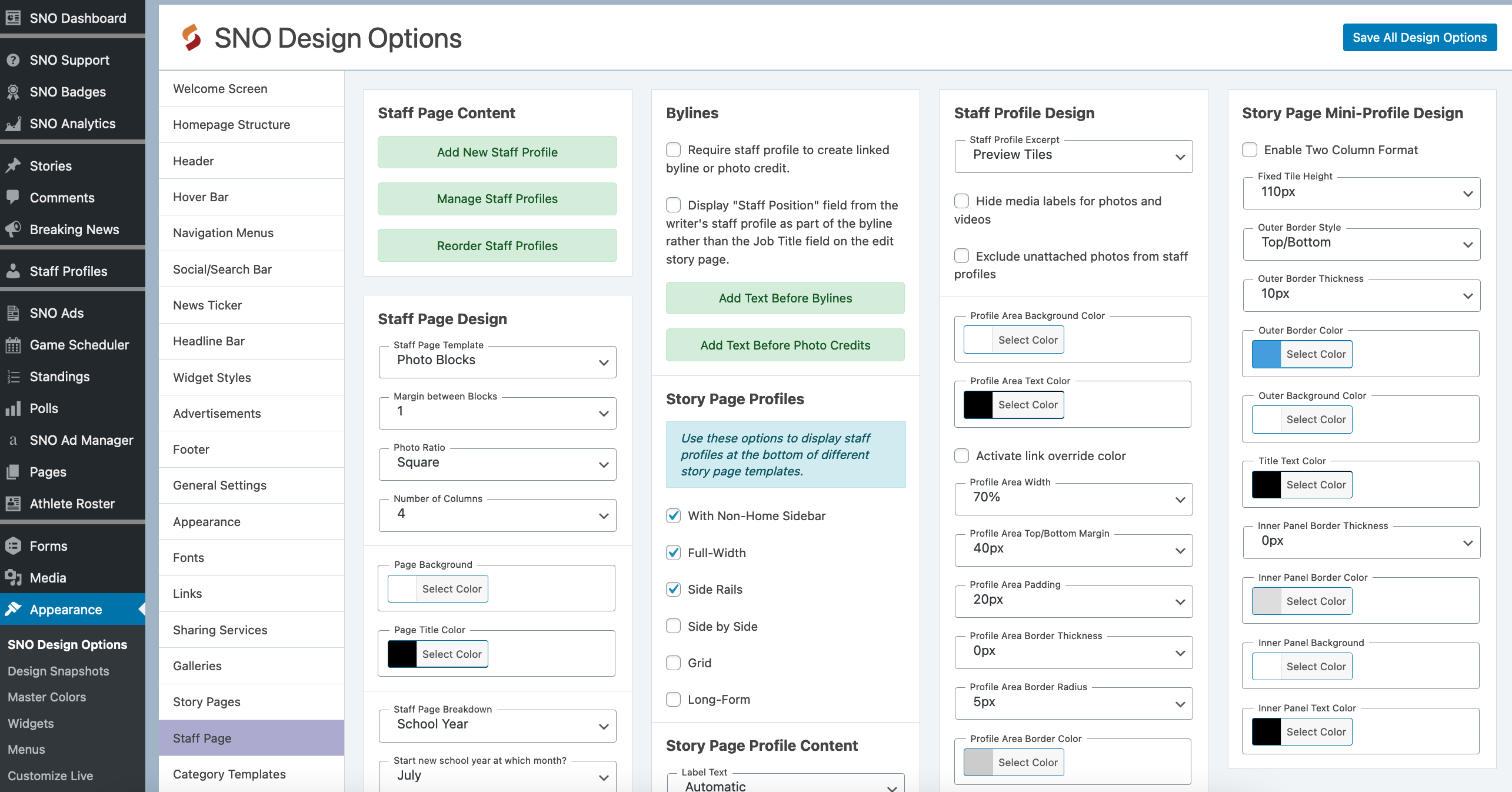This screenshot has width=1512, height=792.
Task: Toggle Hide media labels for photos checkbox
Action: pyautogui.click(x=962, y=201)
